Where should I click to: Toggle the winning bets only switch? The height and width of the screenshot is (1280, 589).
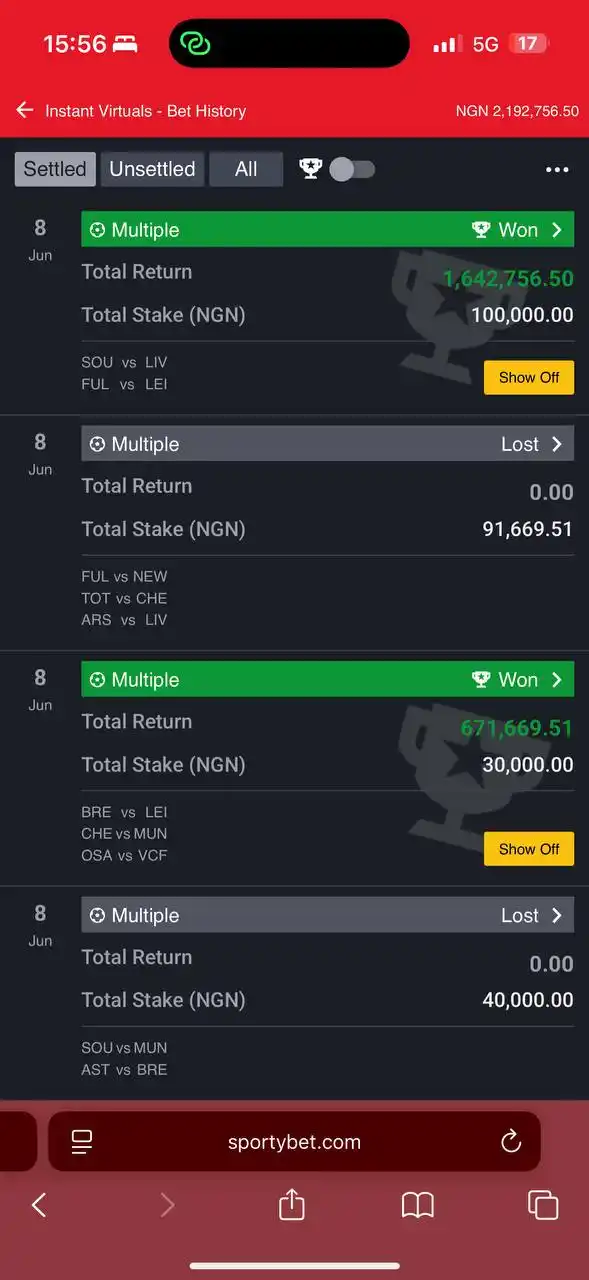click(x=352, y=169)
